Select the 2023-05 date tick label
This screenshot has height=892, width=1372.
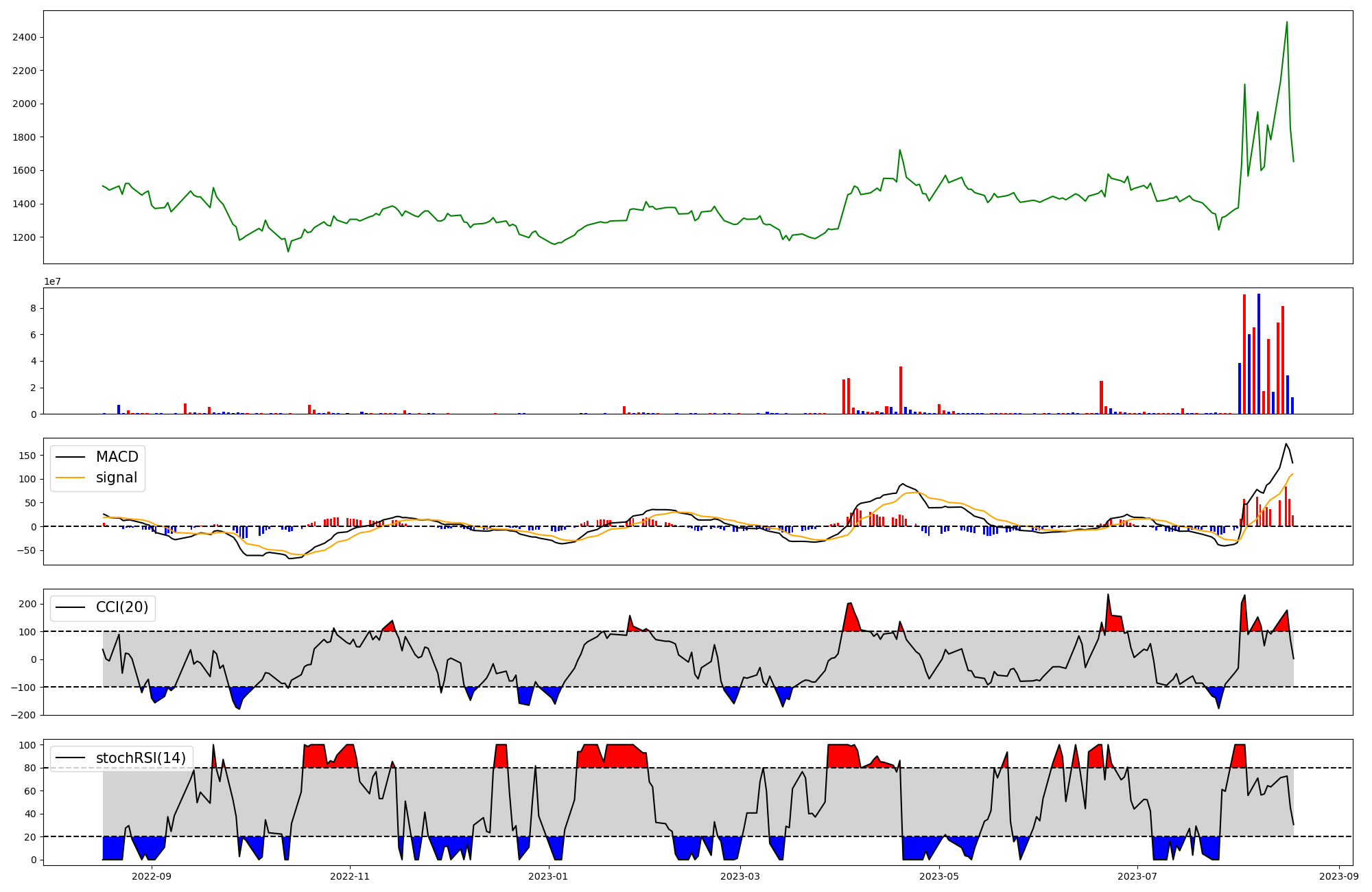point(938,876)
